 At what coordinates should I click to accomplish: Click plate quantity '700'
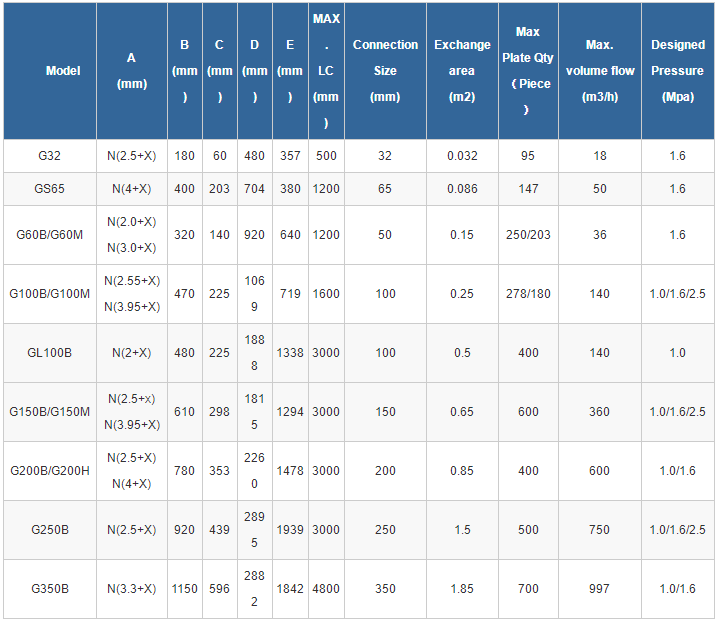pyautogui.click(x=528, y=589)
